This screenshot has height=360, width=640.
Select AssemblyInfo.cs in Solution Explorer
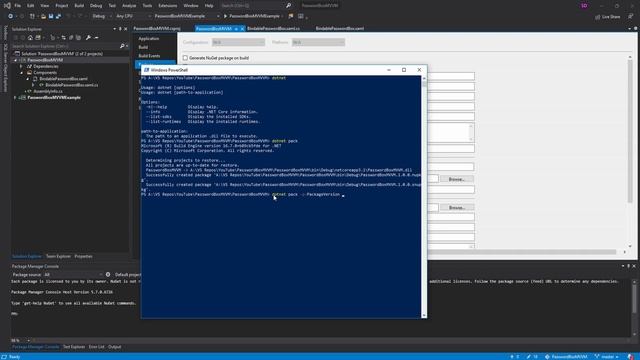(x=48, y=91)
